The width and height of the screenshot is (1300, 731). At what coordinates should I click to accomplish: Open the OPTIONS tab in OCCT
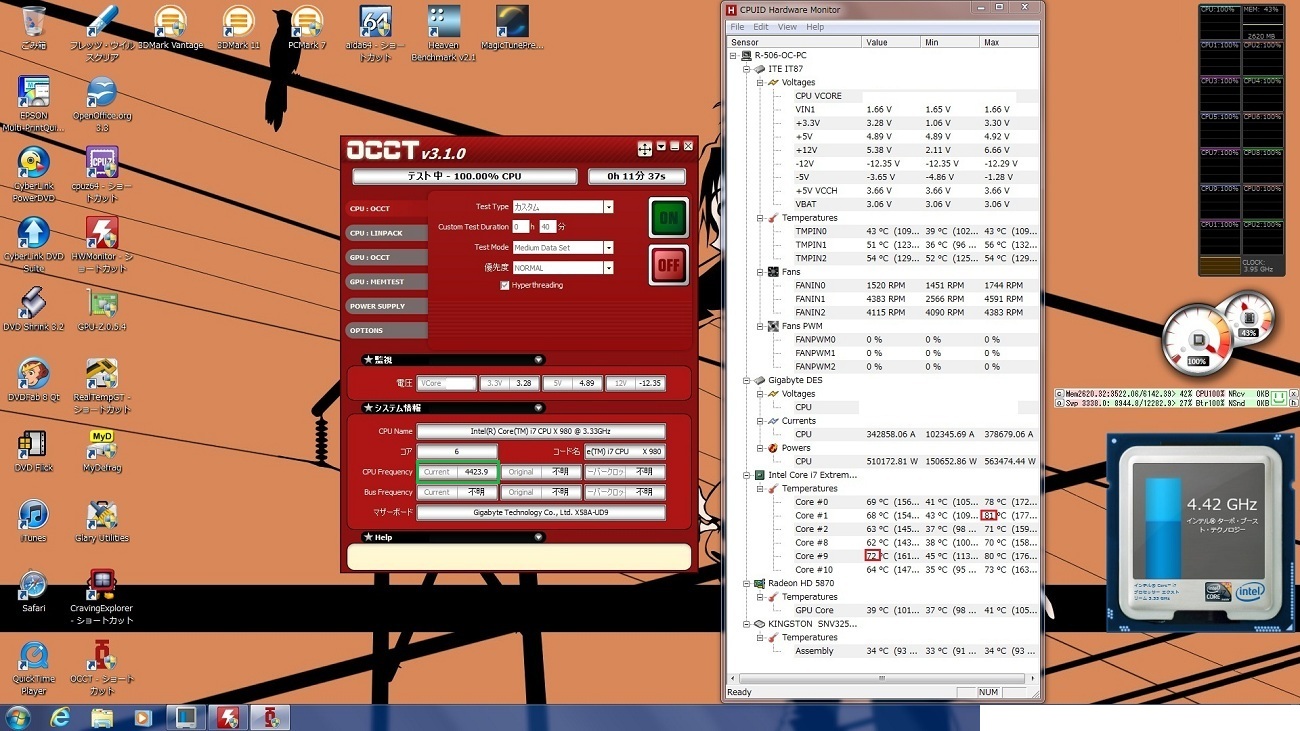click(x=386, y=330)
